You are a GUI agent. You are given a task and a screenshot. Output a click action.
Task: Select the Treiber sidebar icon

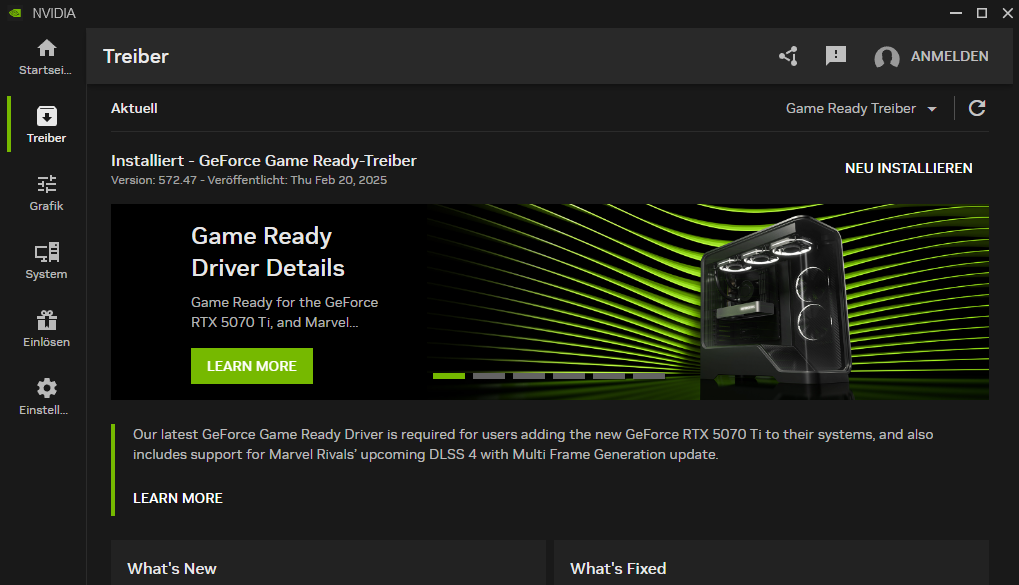tap(46, 116)
